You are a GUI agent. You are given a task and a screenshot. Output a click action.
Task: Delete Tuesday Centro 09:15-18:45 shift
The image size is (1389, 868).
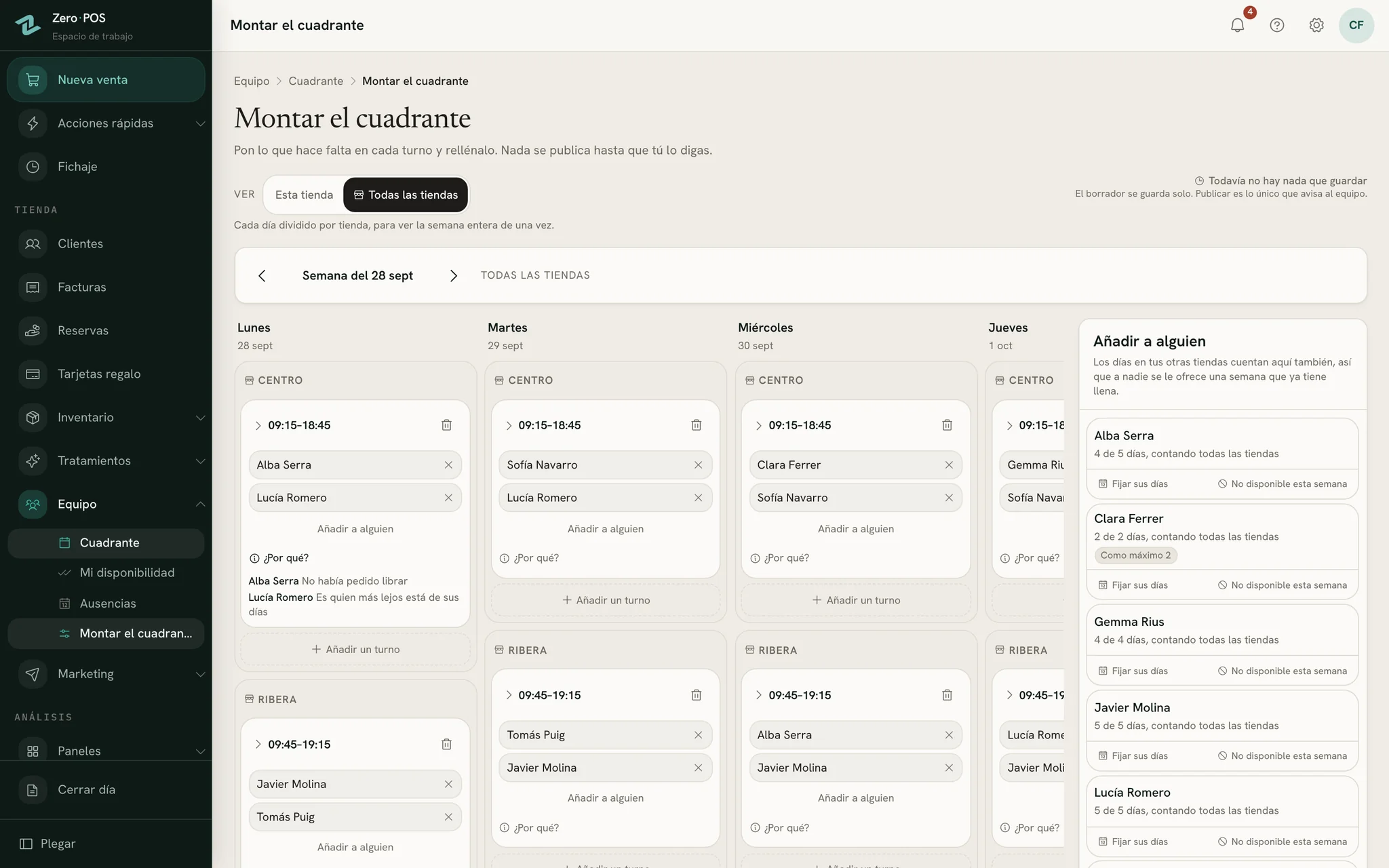[696, 425]
